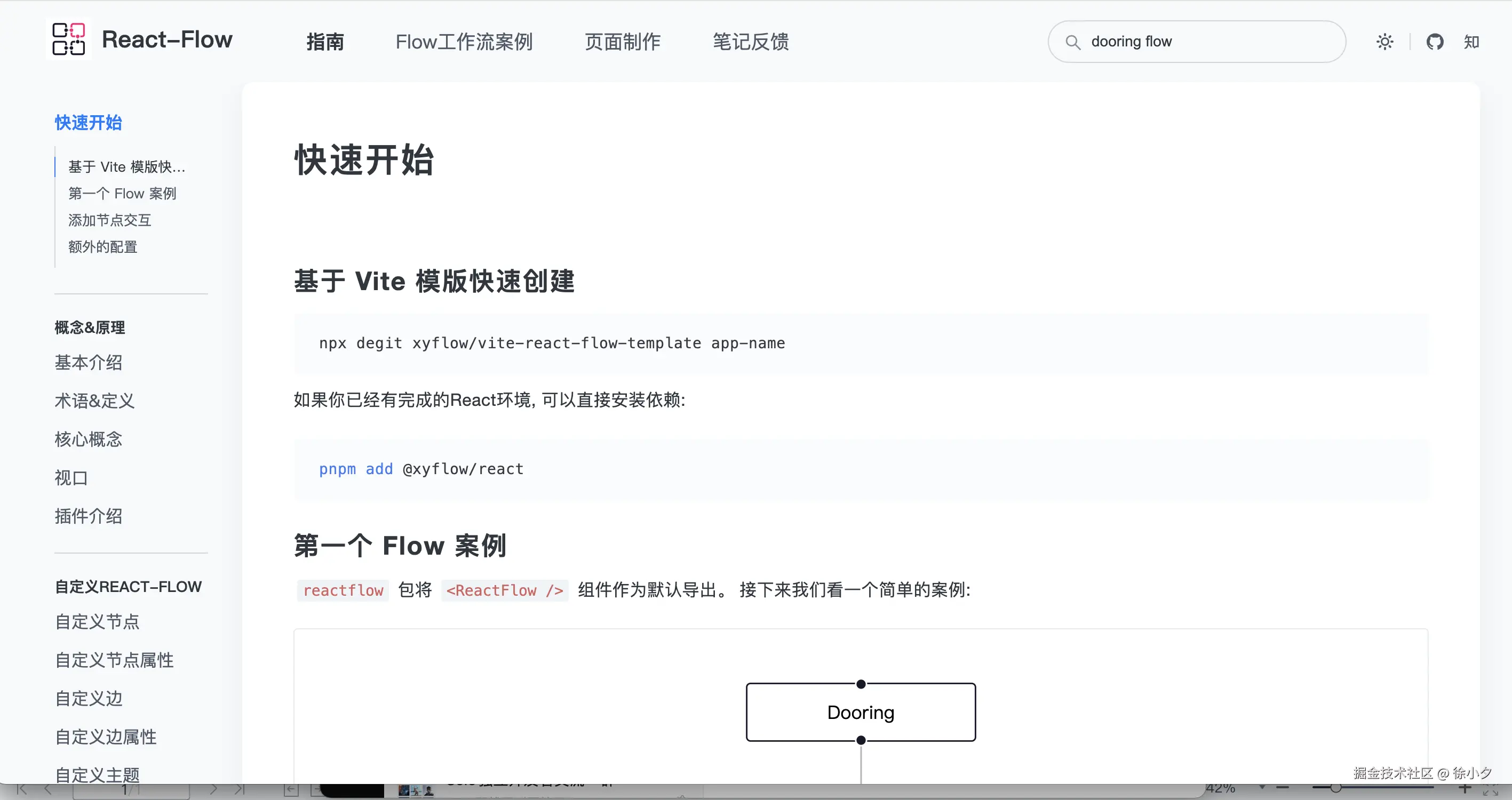
Task: Jump to 第一个 Flow 案例 anchor
Action: pos(122,194)
